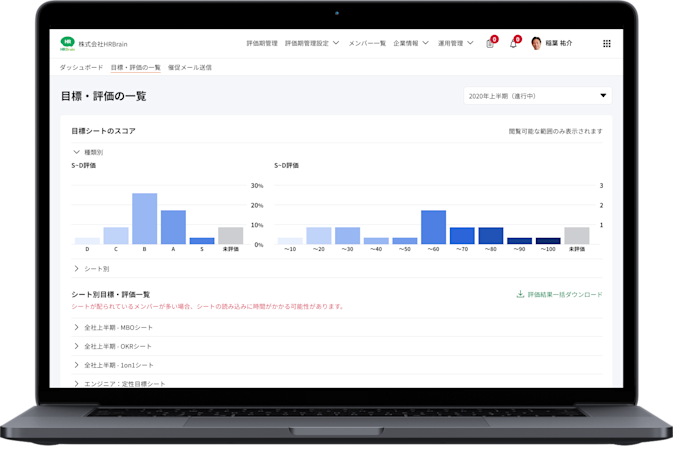Switch to the 催促メール送信 tab

pos(190,67)
